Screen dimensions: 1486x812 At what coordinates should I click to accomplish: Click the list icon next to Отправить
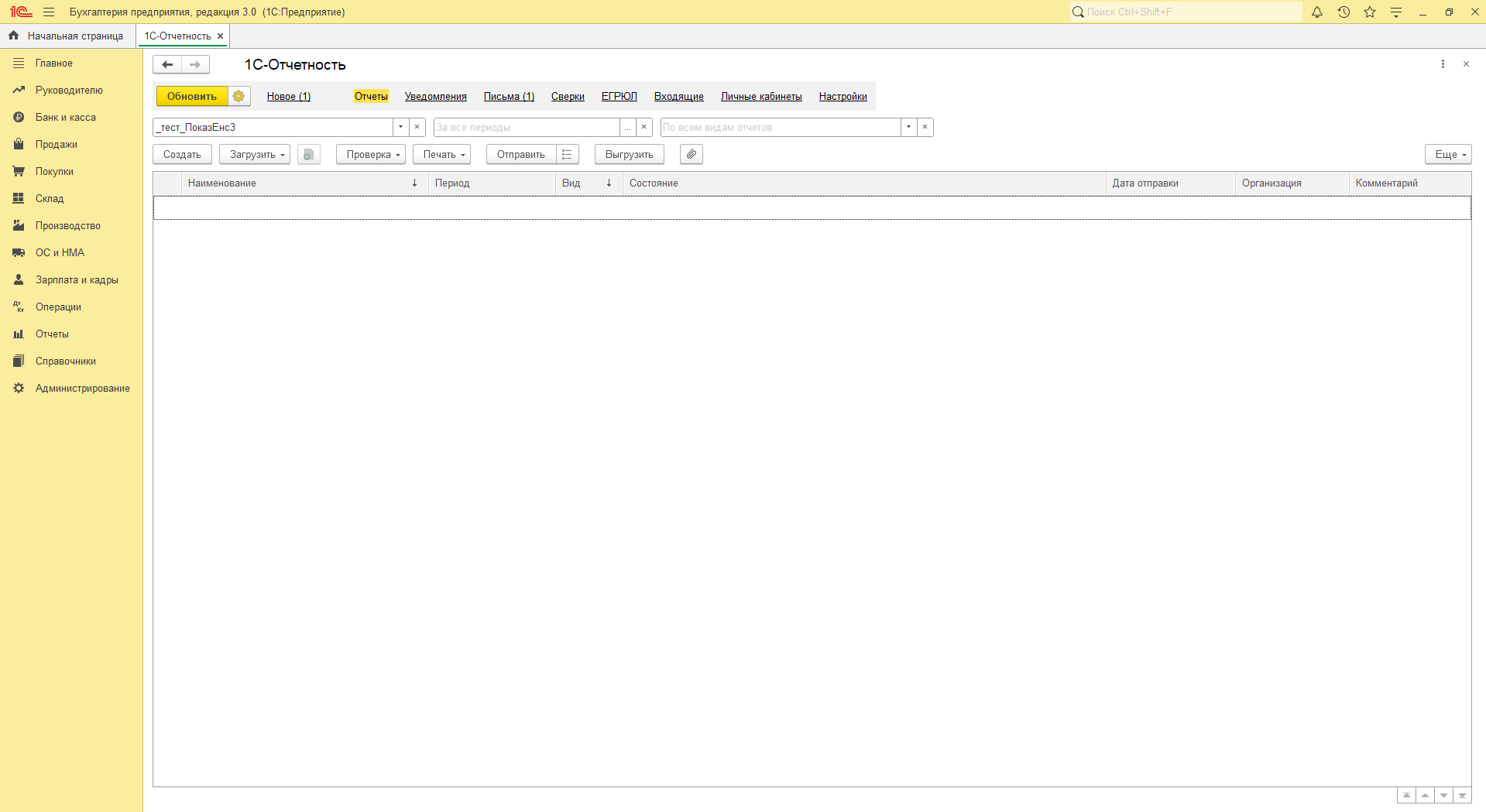click(567, 154)
